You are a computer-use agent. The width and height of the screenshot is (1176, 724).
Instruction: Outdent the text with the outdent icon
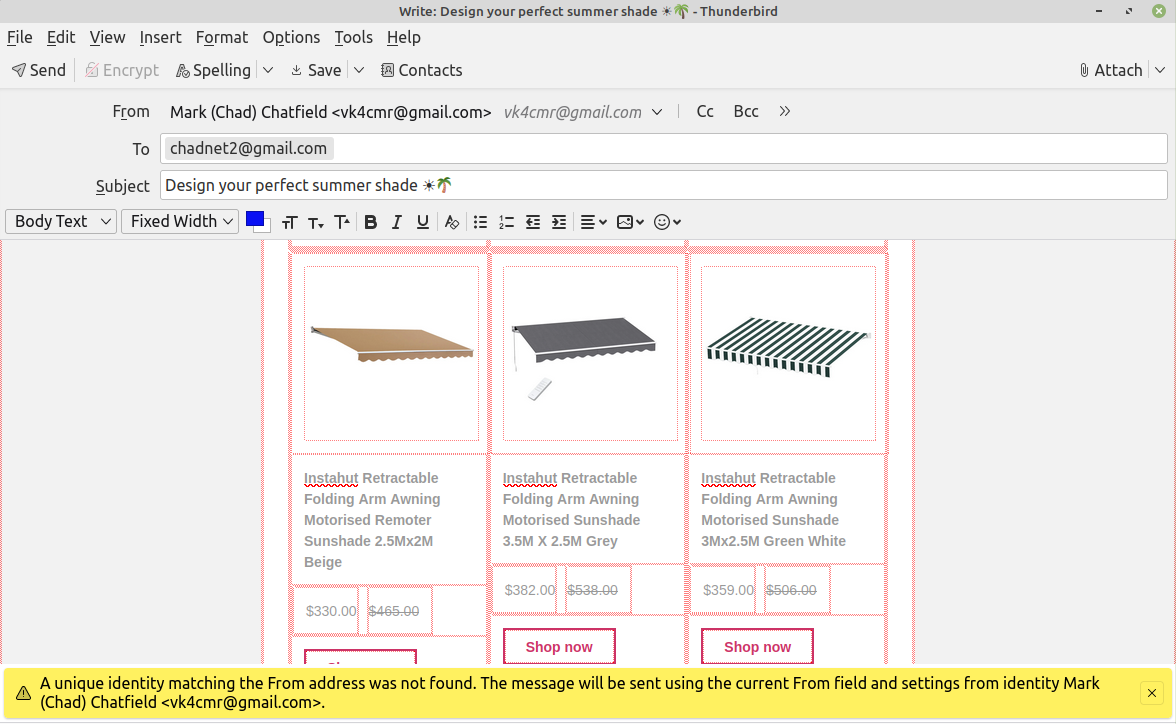click(533, 222)
